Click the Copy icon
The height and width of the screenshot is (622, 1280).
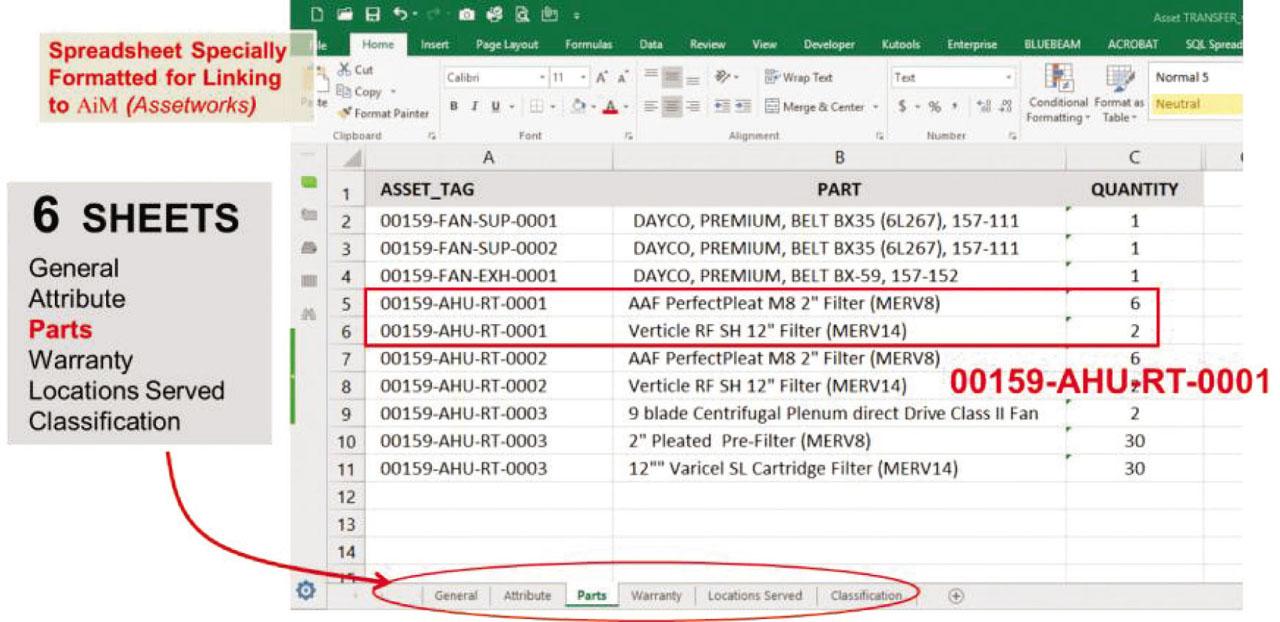[345, 91]
